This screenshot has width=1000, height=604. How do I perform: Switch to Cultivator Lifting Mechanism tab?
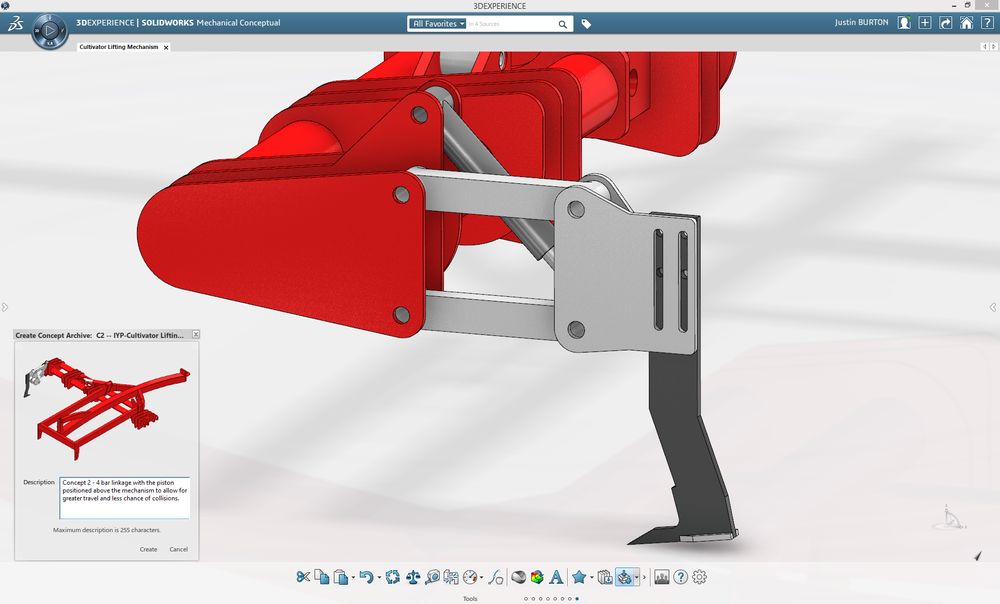click(x=118, y=47)
